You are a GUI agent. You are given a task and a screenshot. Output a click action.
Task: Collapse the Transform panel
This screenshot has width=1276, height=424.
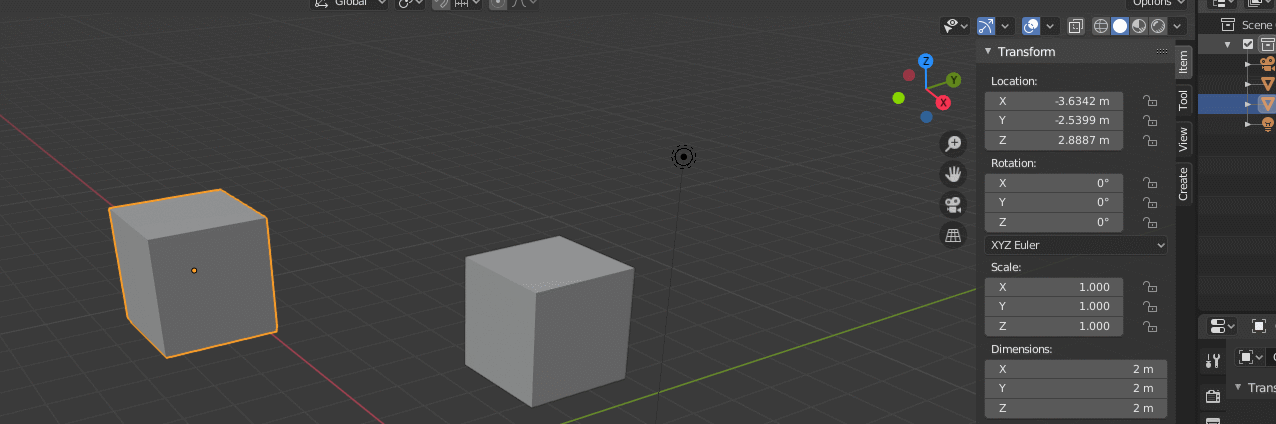click(988, 51)
